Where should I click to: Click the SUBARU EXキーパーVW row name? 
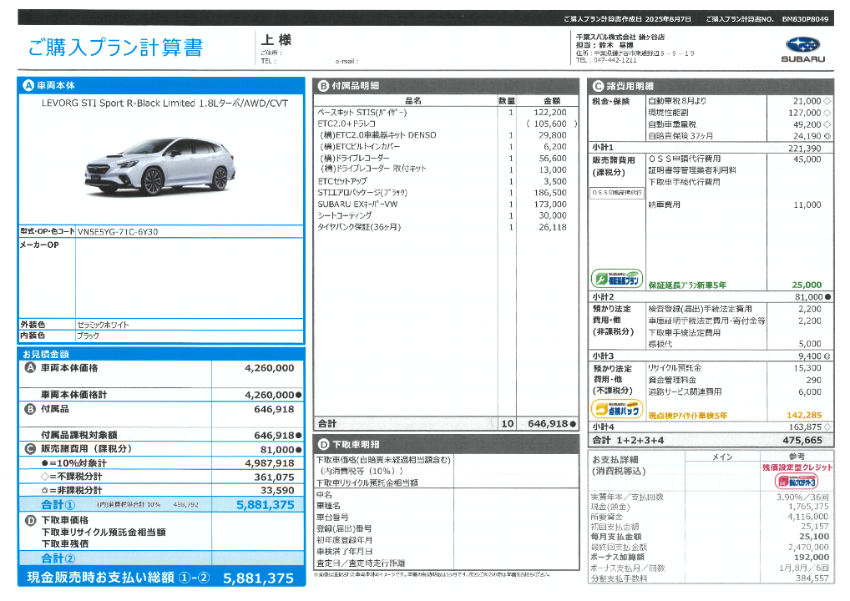[358, 204]
